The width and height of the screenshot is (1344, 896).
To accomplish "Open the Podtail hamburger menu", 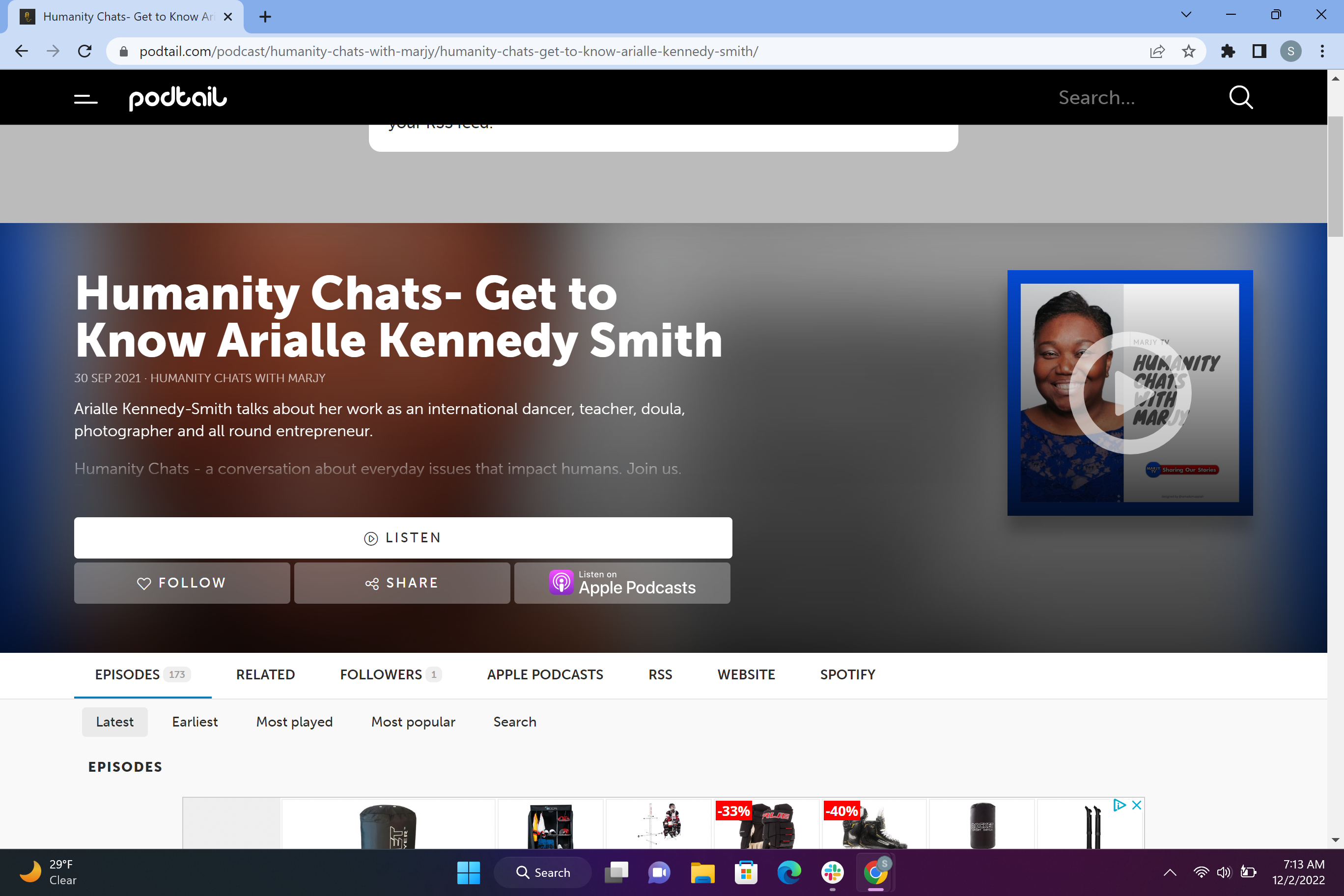I will 85,99.
